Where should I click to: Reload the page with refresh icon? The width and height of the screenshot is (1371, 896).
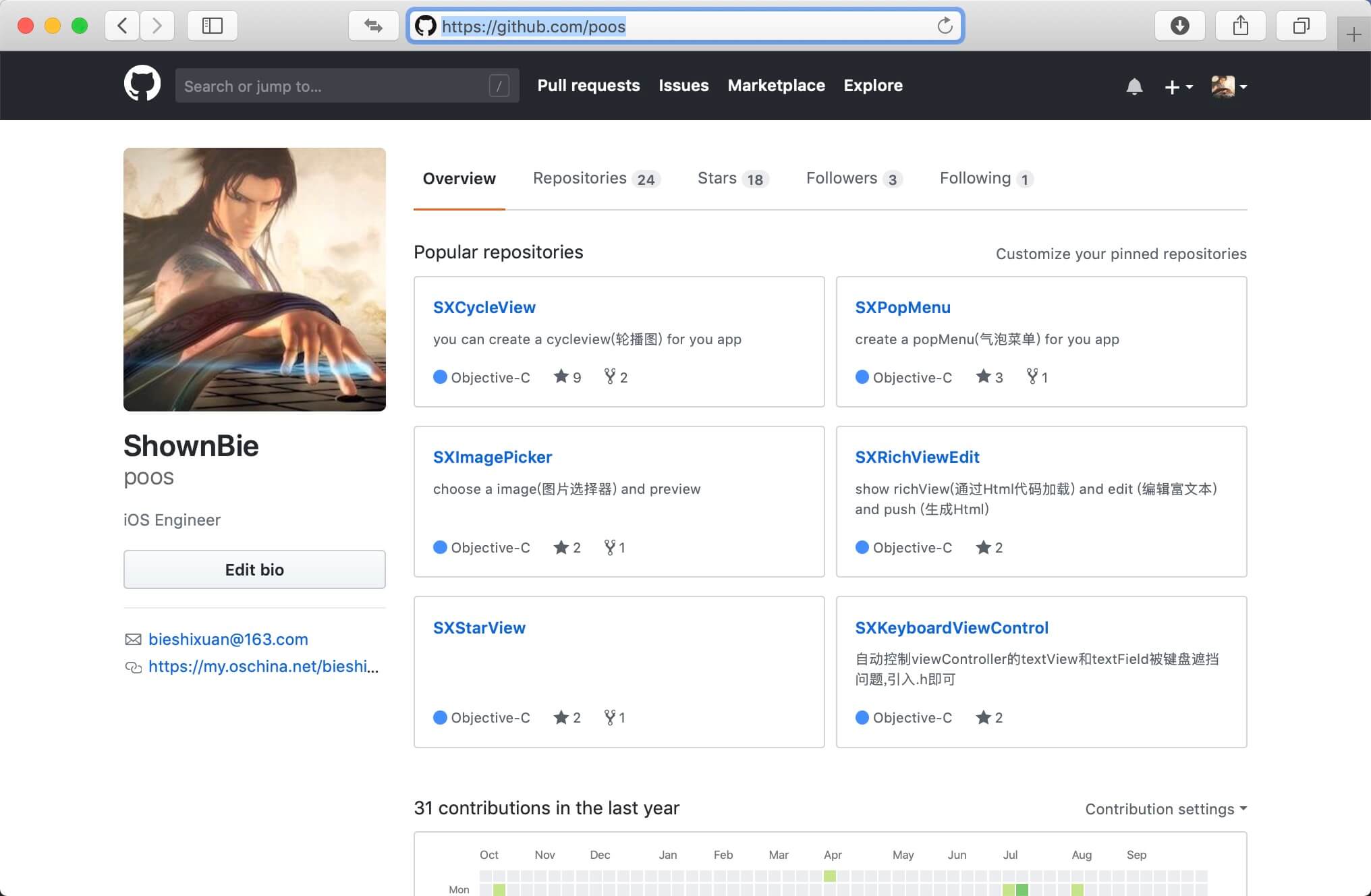pyautogui.click(x=945, y=26)
